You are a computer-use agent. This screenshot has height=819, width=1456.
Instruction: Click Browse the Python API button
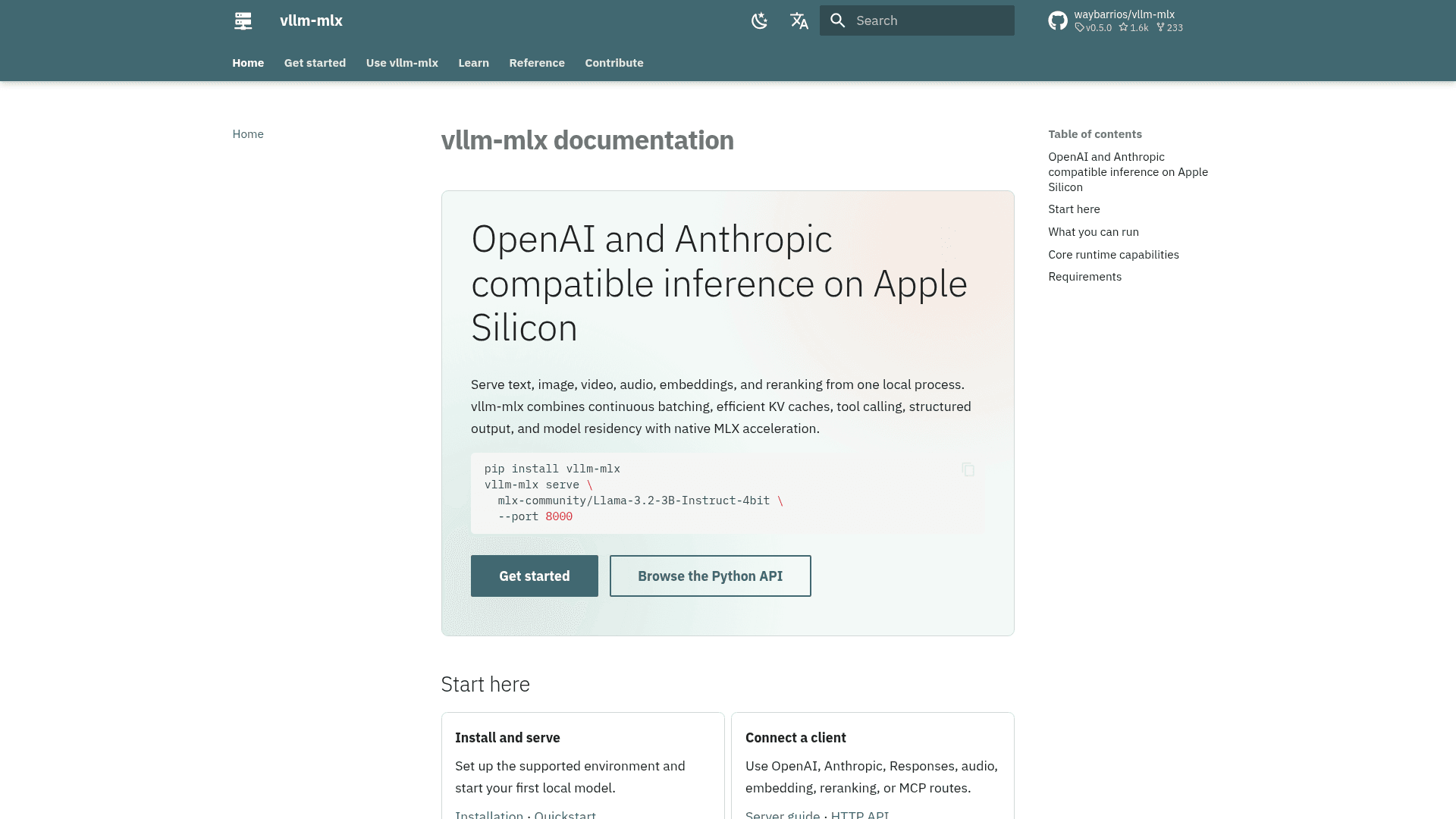pyautogui.click(x=711, y=576)
